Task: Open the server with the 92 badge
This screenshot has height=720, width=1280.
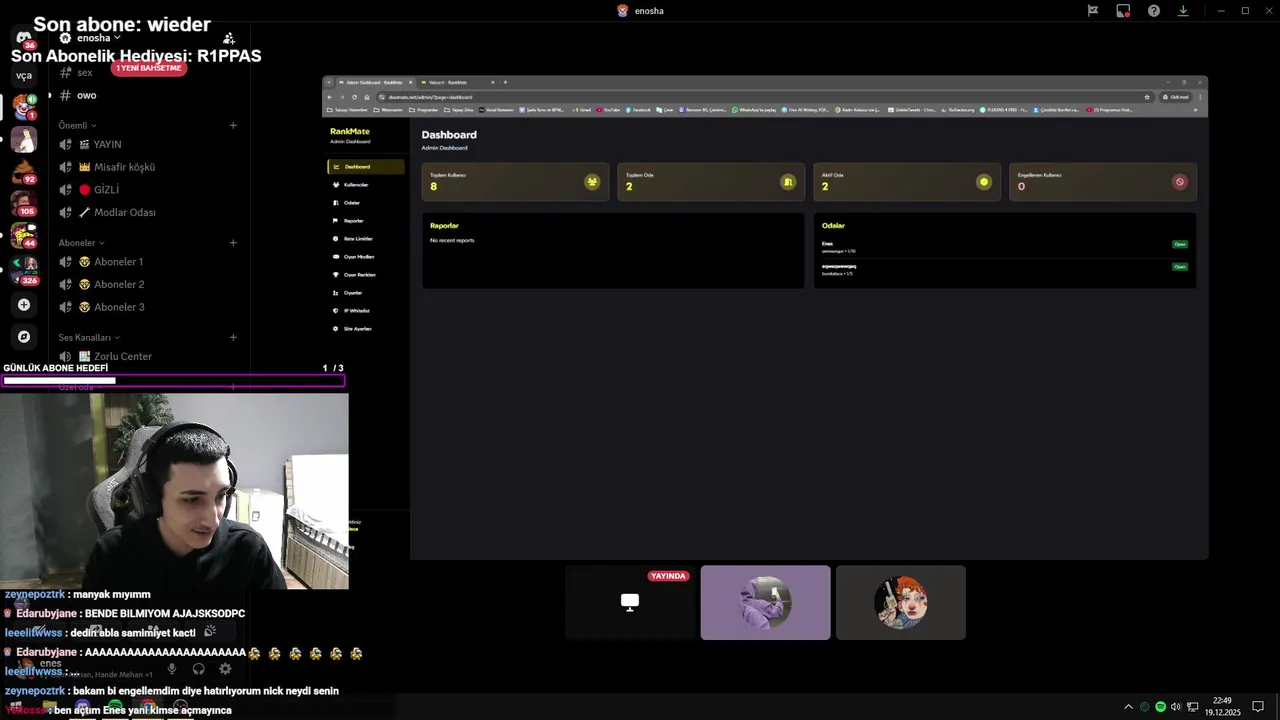Action: [x=24, y=172]
